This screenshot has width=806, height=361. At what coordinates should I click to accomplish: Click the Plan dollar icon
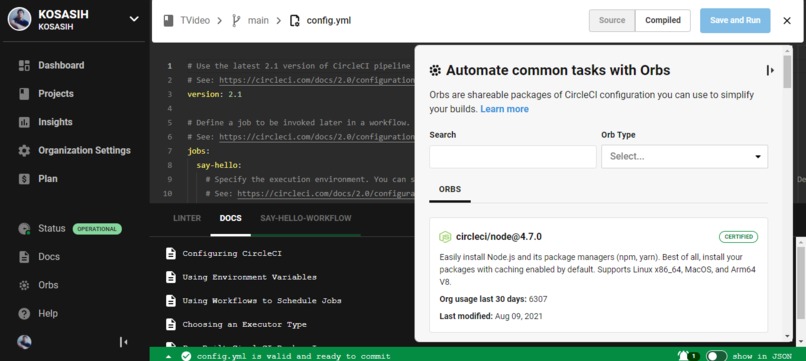pyautogui.click(x=24, y=179)
